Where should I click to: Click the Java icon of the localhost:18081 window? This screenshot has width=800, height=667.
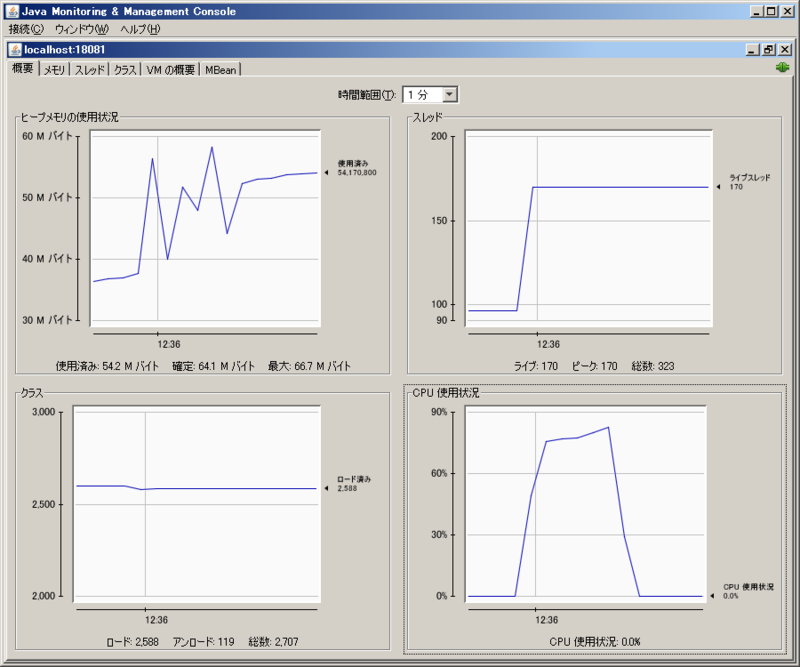[x=16, y=50]
